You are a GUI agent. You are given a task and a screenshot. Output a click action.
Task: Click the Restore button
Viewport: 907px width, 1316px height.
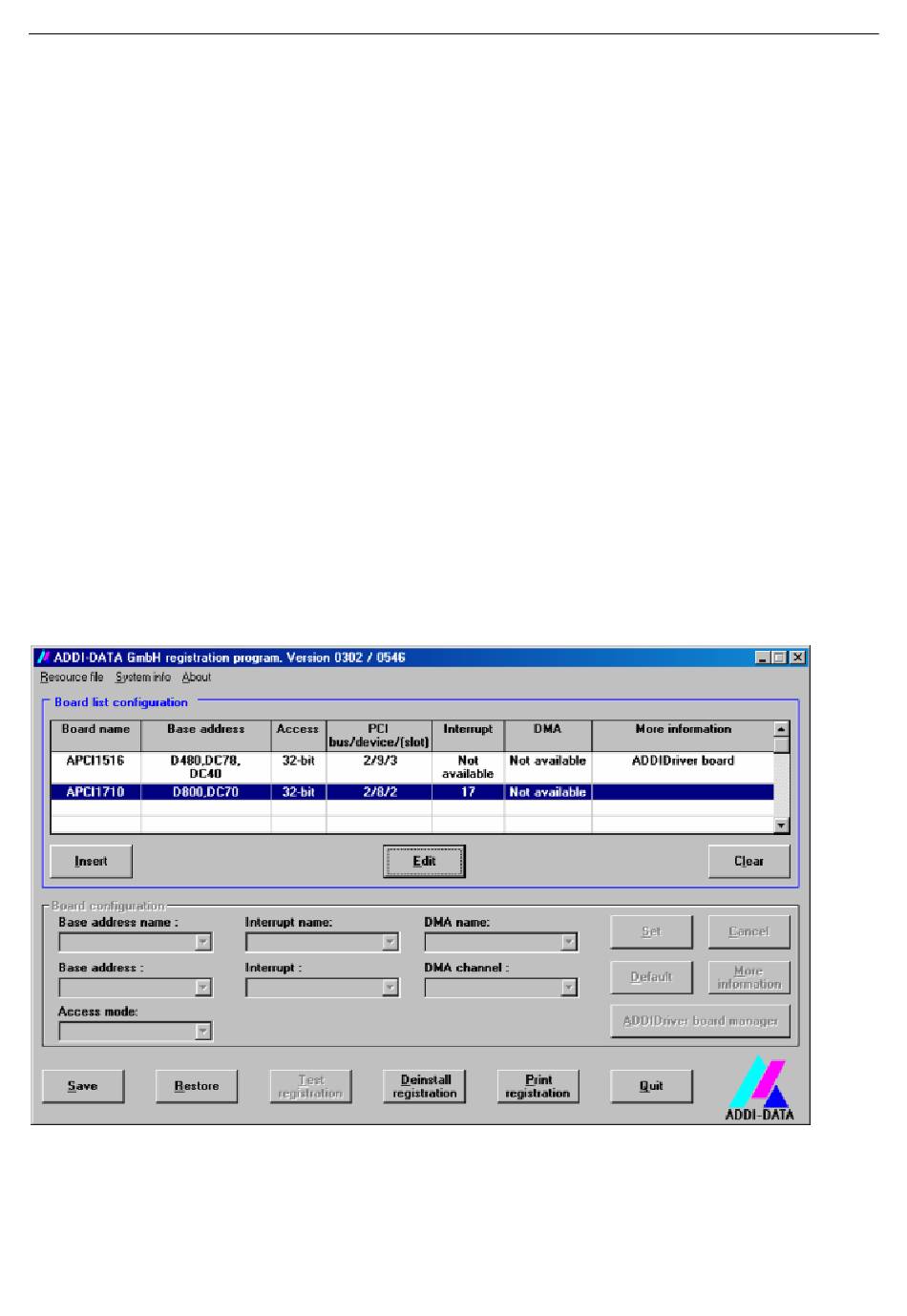pos(197,1086)
